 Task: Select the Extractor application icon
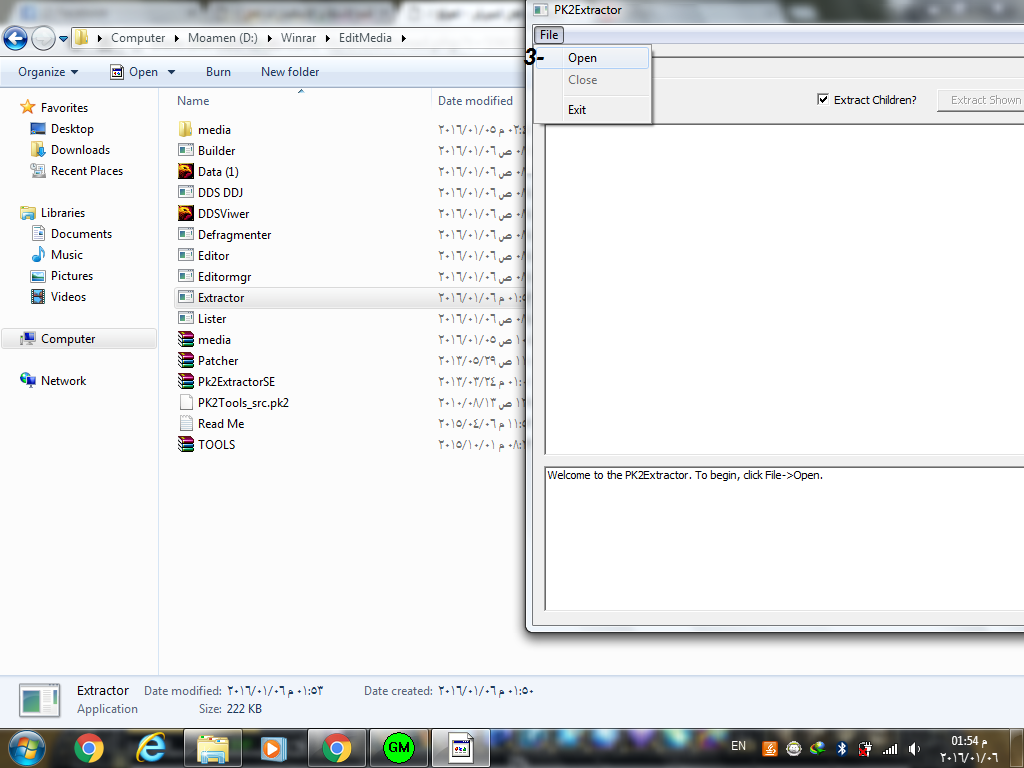[185, 297]
